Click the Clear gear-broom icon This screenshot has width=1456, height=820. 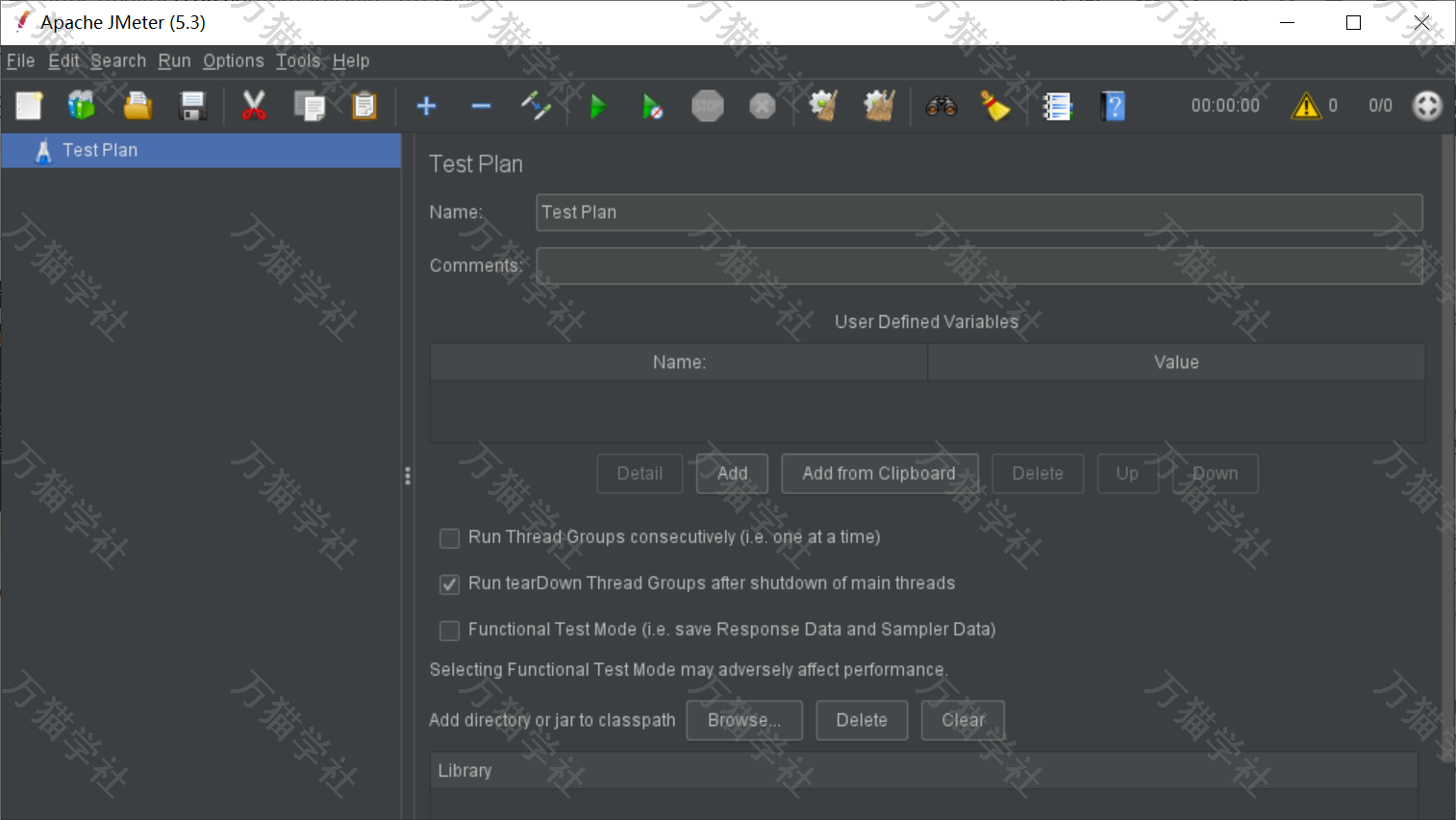[823, 106]
